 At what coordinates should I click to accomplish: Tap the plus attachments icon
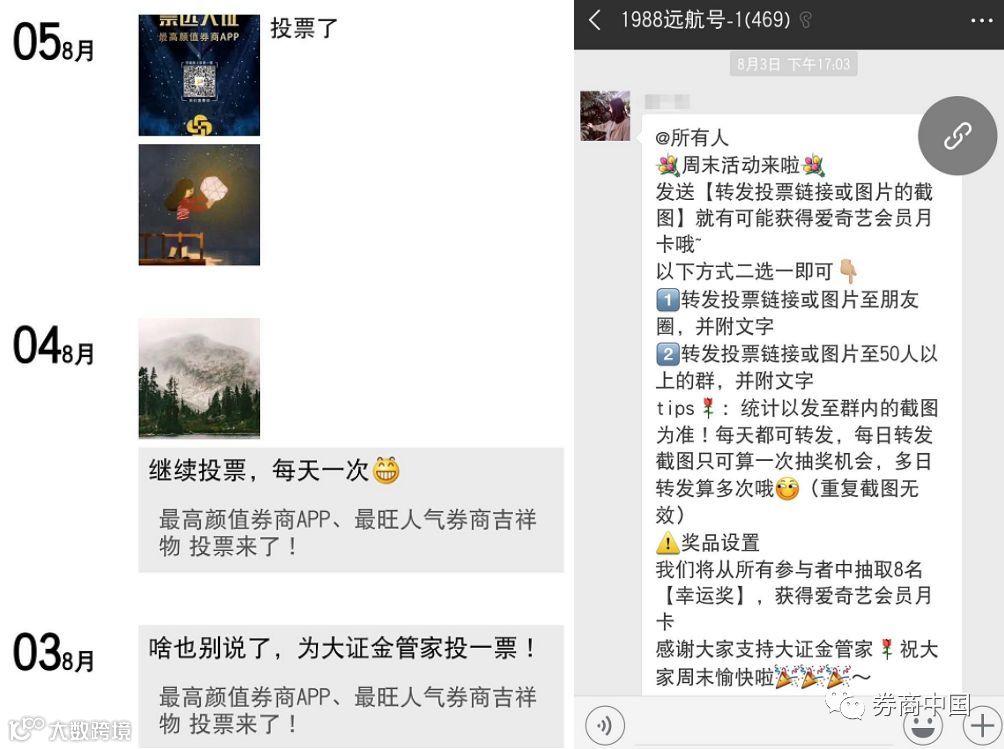[x=982, y=726]
